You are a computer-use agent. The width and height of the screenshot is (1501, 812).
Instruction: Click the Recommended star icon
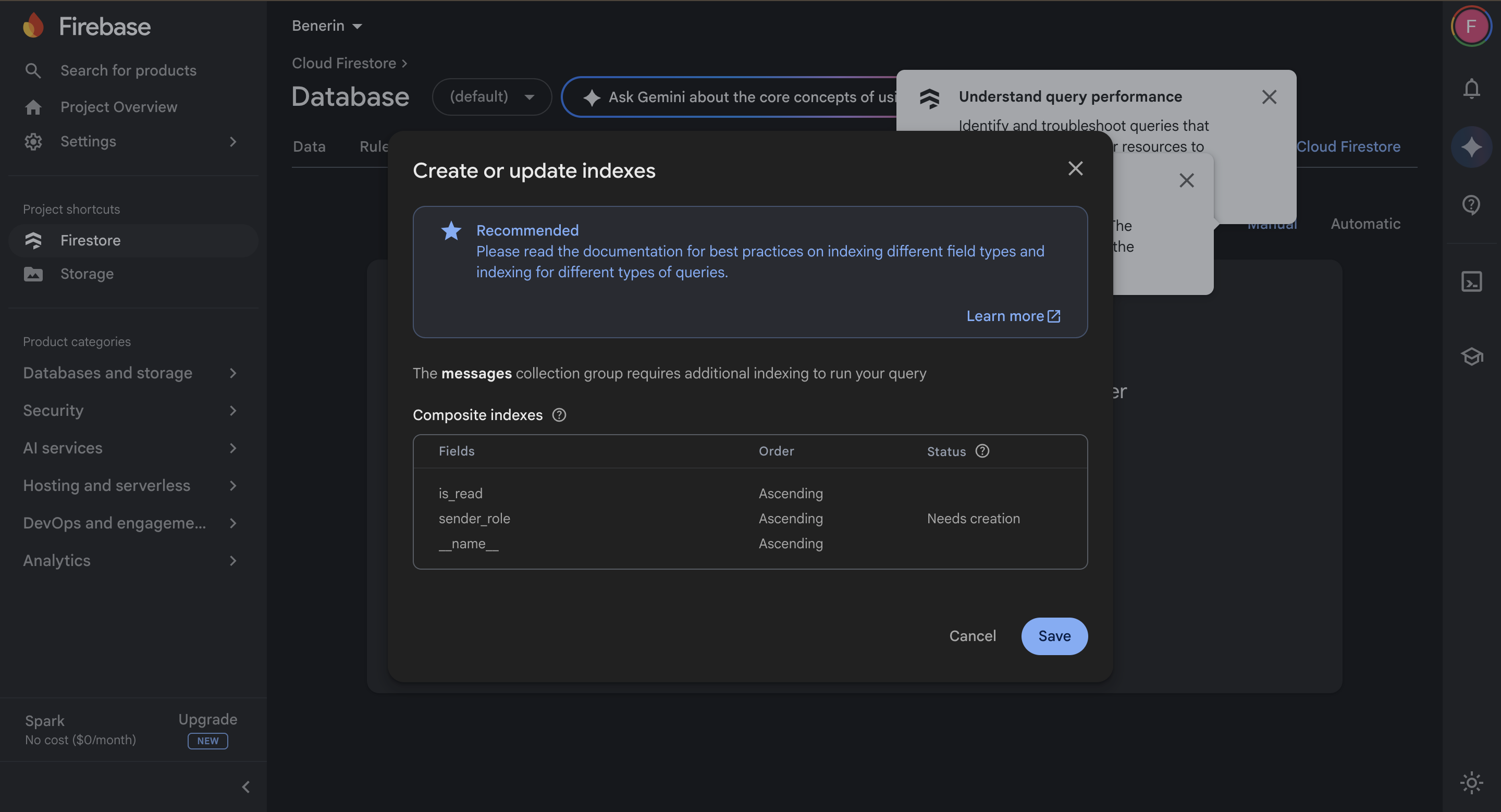coord(451,231)
